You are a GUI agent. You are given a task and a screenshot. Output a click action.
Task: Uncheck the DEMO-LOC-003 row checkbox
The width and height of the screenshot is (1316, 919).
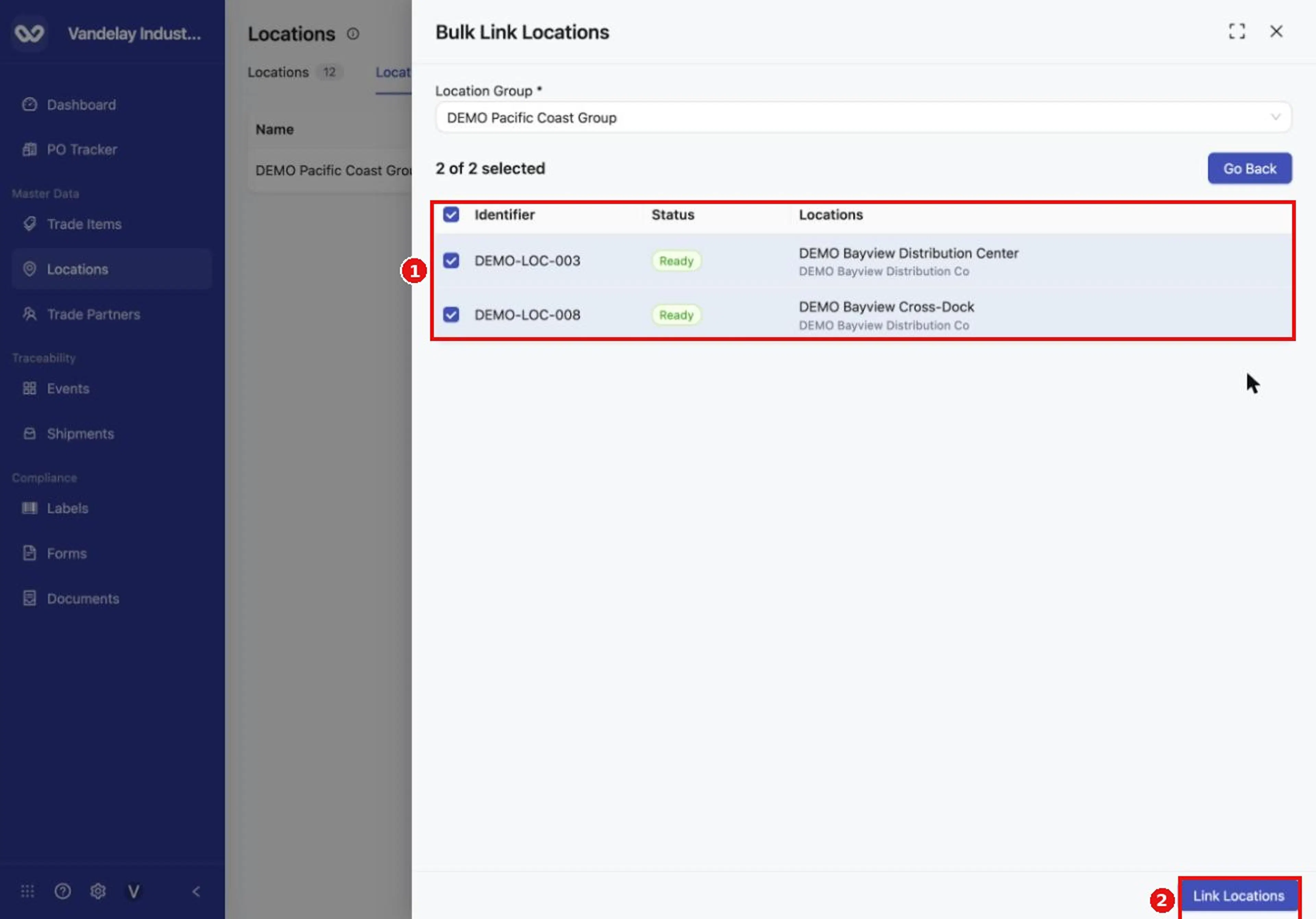pyautogui.click(x=451, y=261)
